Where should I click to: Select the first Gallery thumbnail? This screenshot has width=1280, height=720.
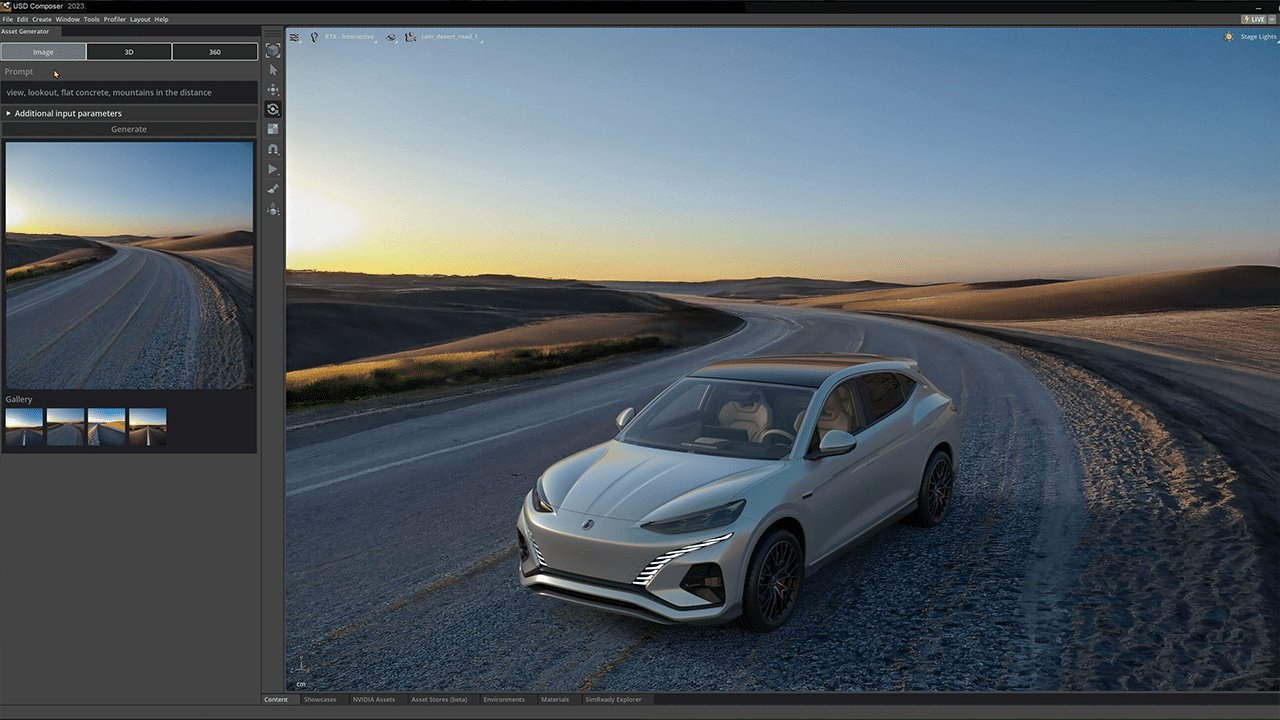tap(24, 427)
